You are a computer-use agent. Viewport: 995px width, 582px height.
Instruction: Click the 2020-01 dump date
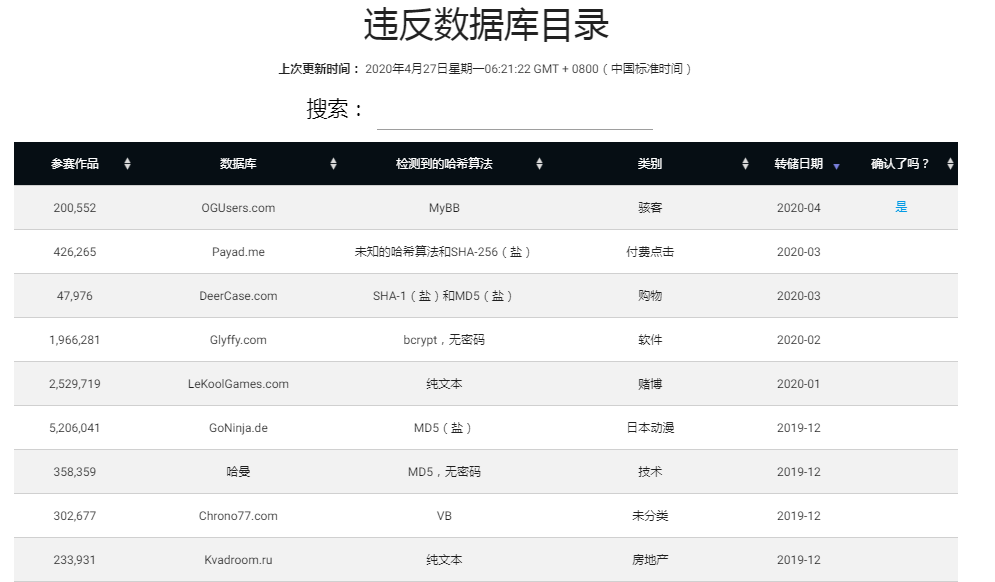pos(798,384)
